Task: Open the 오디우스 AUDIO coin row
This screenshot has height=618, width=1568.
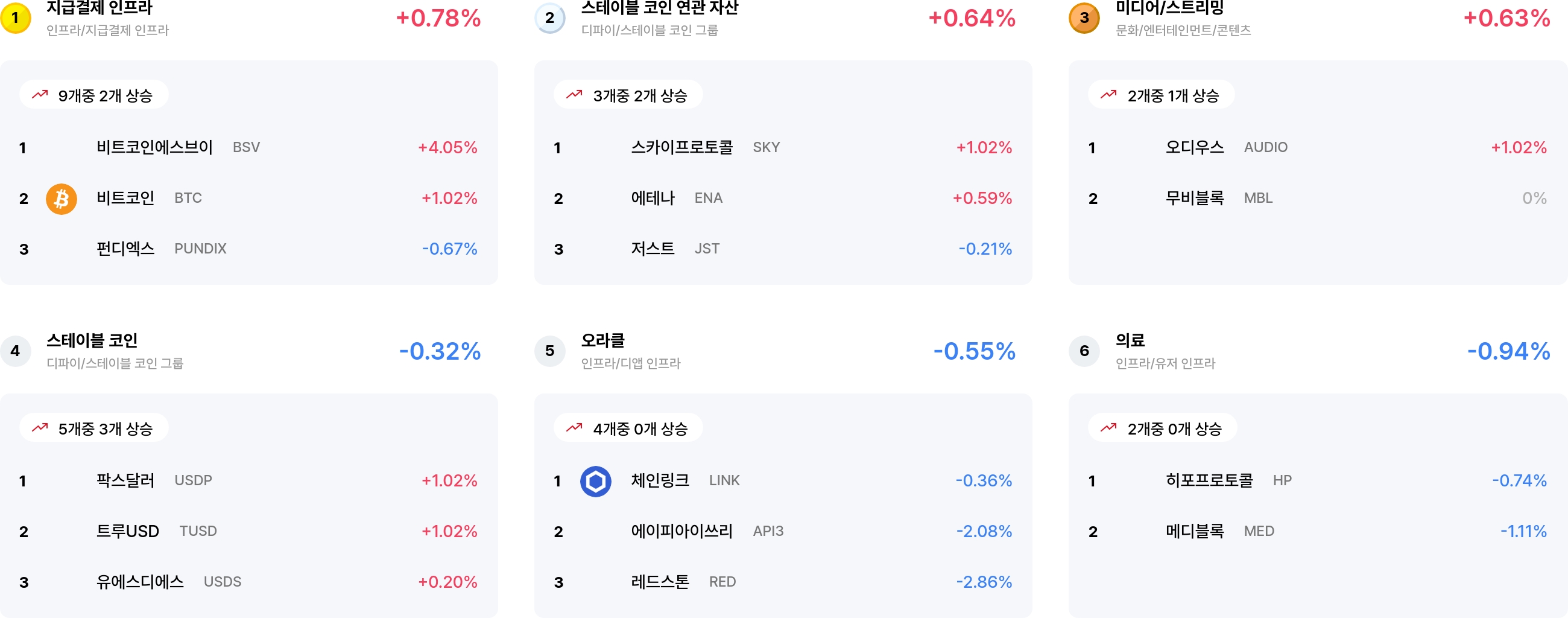Action: (1317, 147)
